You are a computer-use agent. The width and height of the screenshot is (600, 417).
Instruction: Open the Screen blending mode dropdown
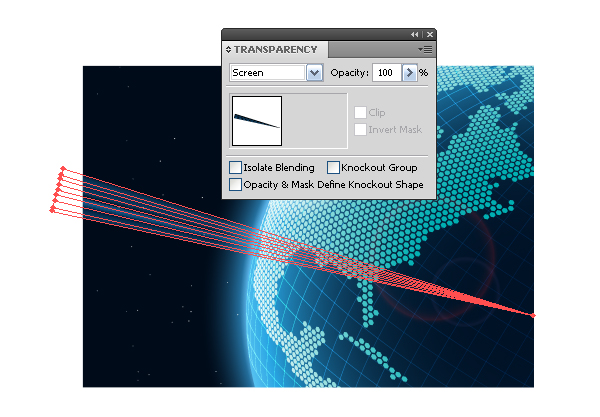[x=315, y=73]
